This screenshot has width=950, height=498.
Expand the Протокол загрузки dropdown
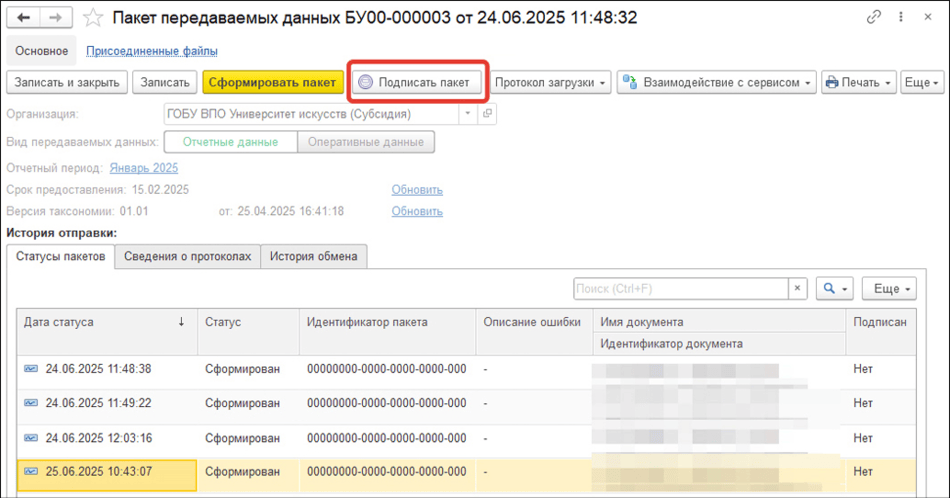(x=551, y=83)
